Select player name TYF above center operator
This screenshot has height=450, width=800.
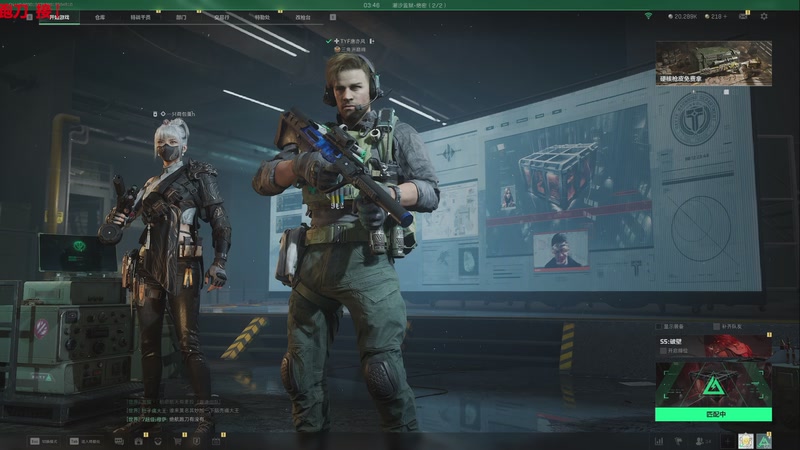point(353,41)
